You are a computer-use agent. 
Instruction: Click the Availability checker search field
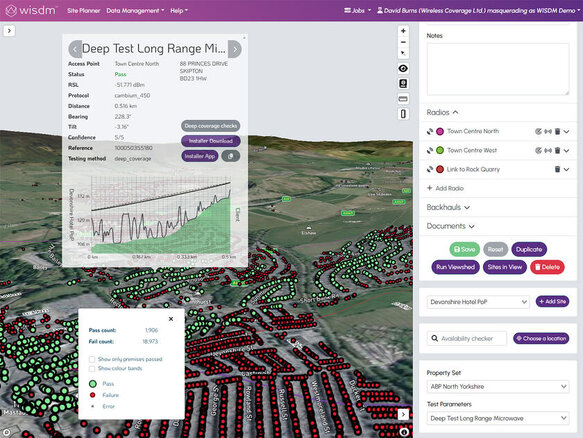point(467,338)
